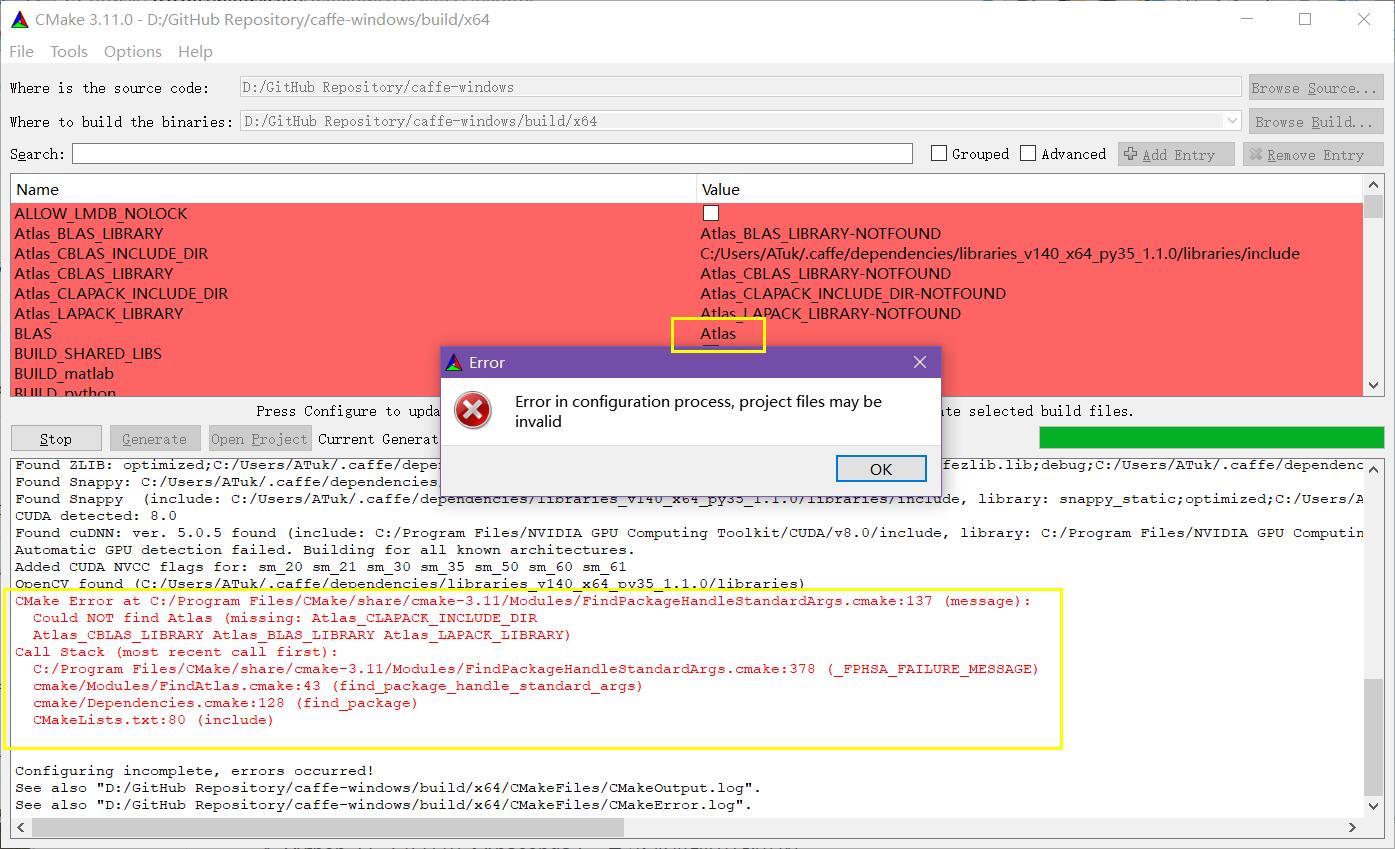Screen dimensions: 1395x849
Task: Click the 'Could NOT find Atlas' error line
Action: (285, 618)
